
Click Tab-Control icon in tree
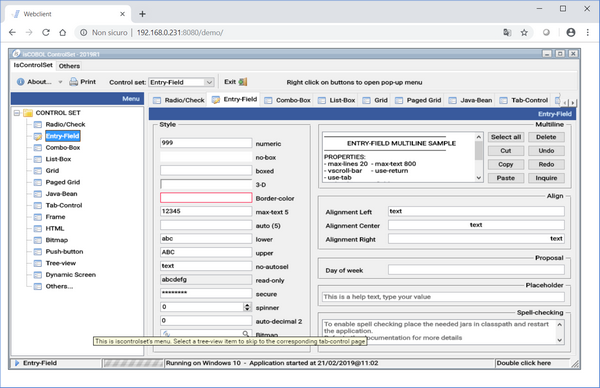click(x=38, y=205)
